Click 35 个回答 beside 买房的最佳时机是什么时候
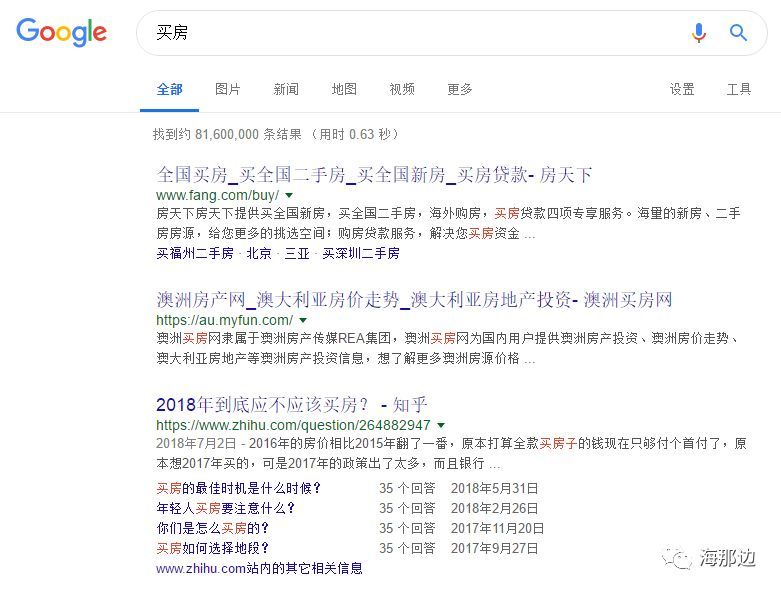Viewport: 781px width, 592px height. (407, 488)
